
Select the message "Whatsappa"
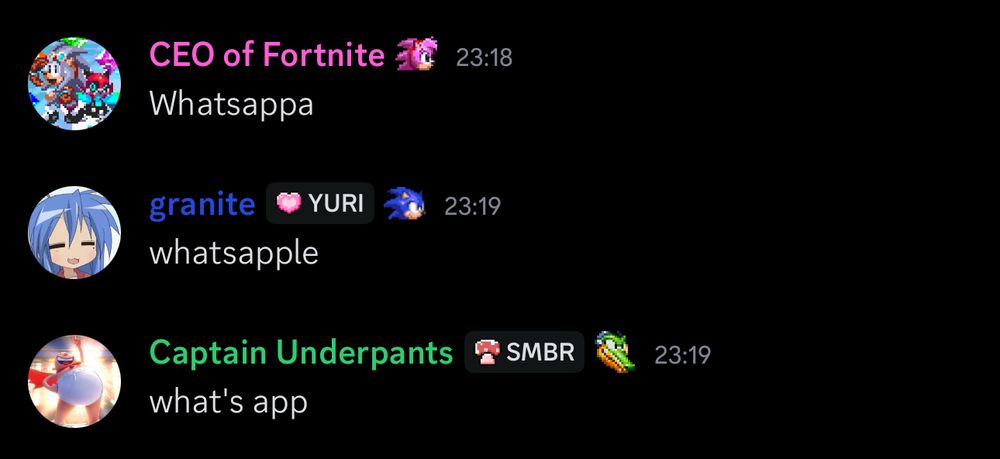tap(232, 104)
